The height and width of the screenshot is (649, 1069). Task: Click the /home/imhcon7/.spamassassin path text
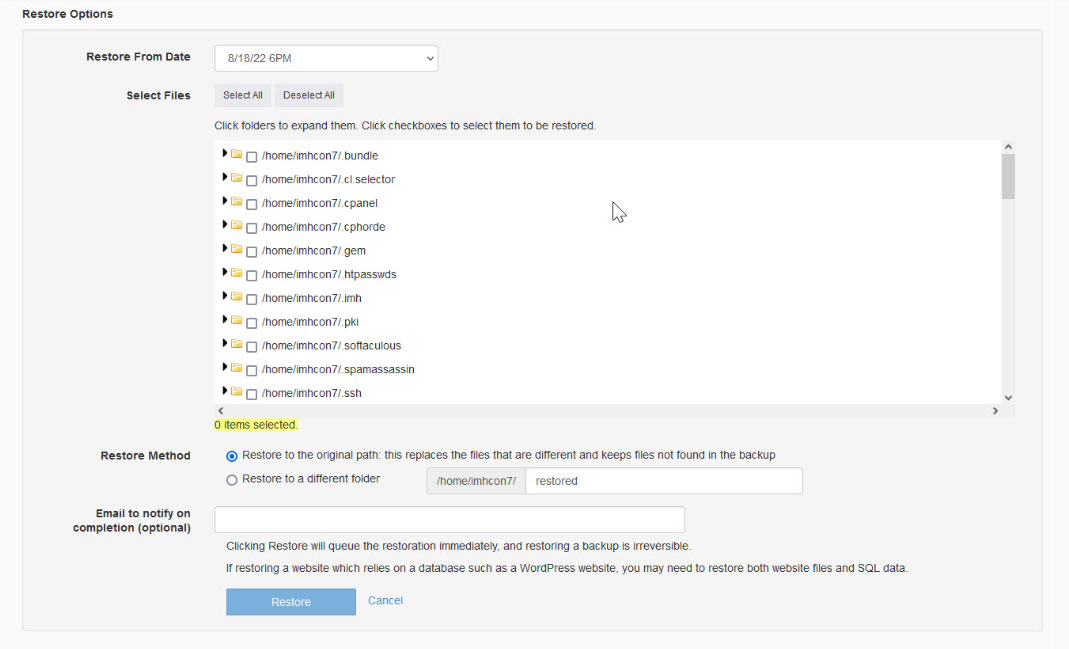tap(338, 369)
